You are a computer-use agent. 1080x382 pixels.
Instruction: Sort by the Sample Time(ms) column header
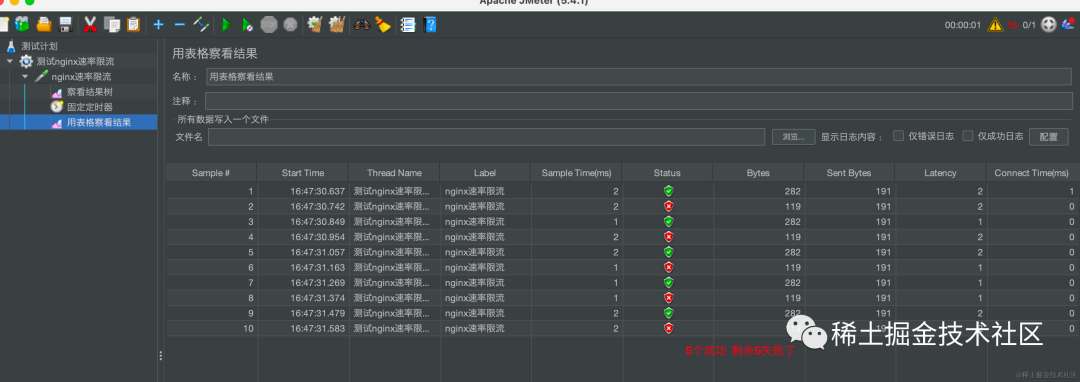coord(576,173)
